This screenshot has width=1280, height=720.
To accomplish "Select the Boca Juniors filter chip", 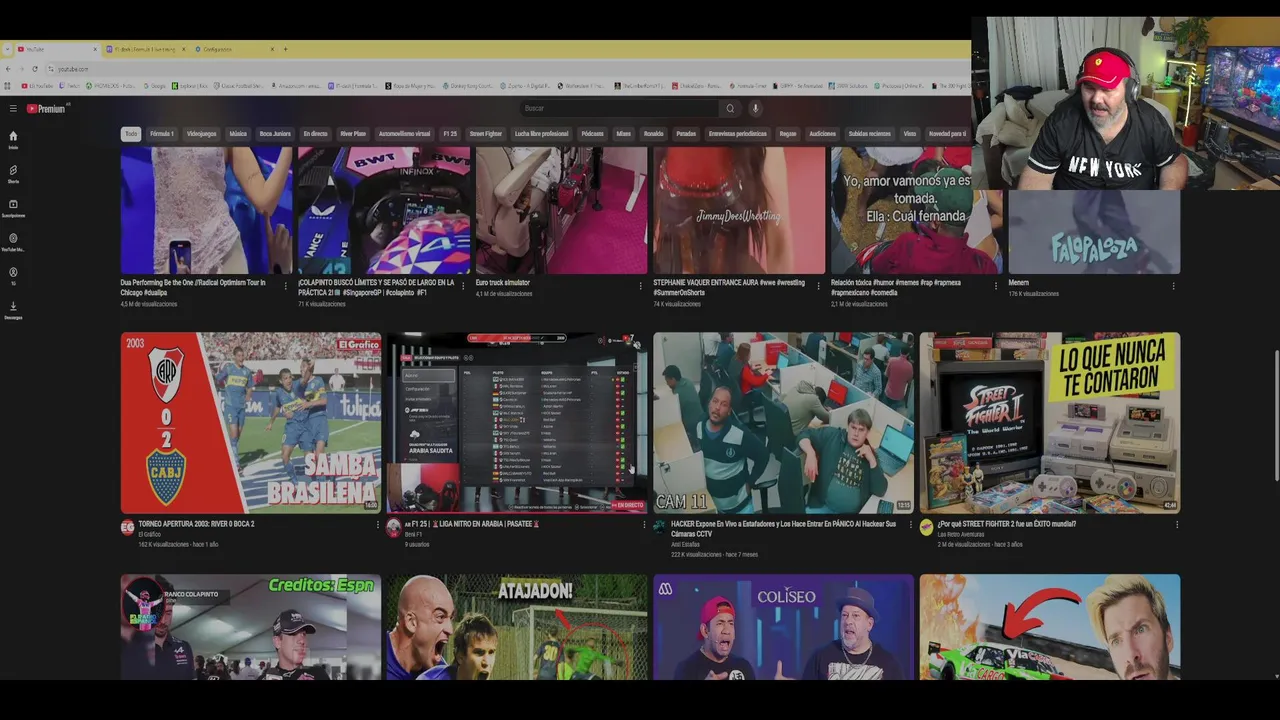I will click(x=275, y=133).
